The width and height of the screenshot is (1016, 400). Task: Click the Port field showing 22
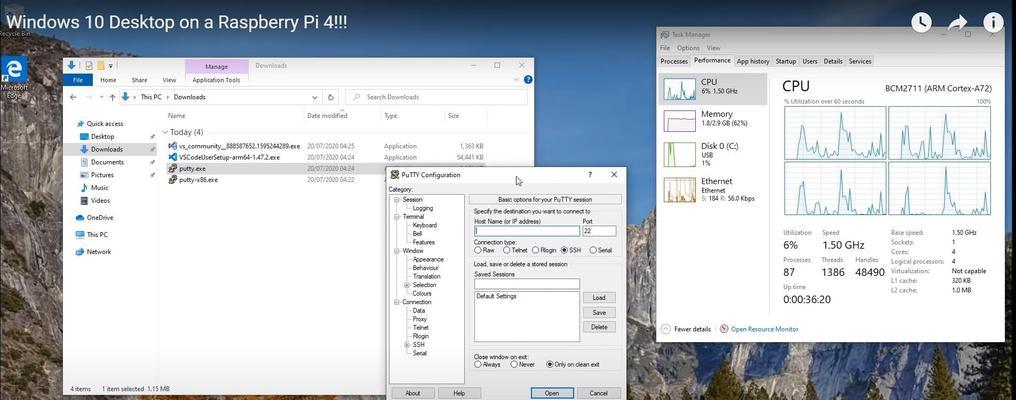[x=599, y=231]
